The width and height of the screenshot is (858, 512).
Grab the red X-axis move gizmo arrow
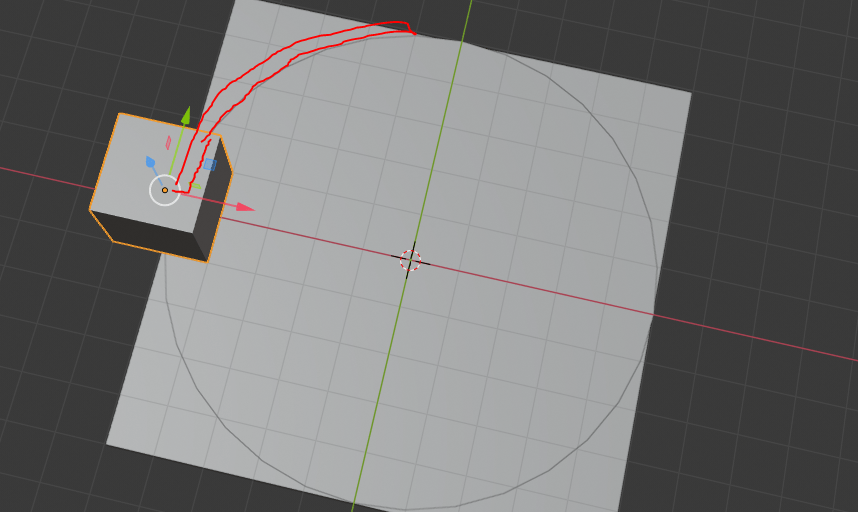(x=246, y=207)
